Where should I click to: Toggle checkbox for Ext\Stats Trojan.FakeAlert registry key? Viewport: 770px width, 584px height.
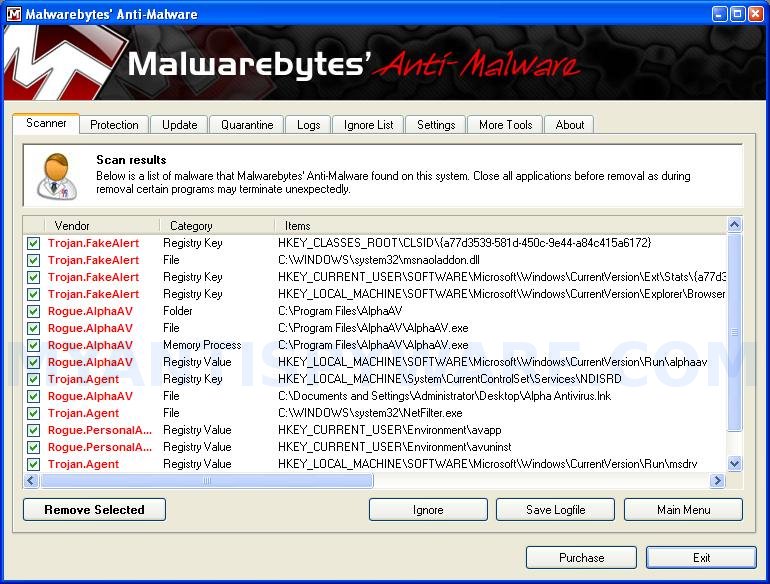[33, 277]
